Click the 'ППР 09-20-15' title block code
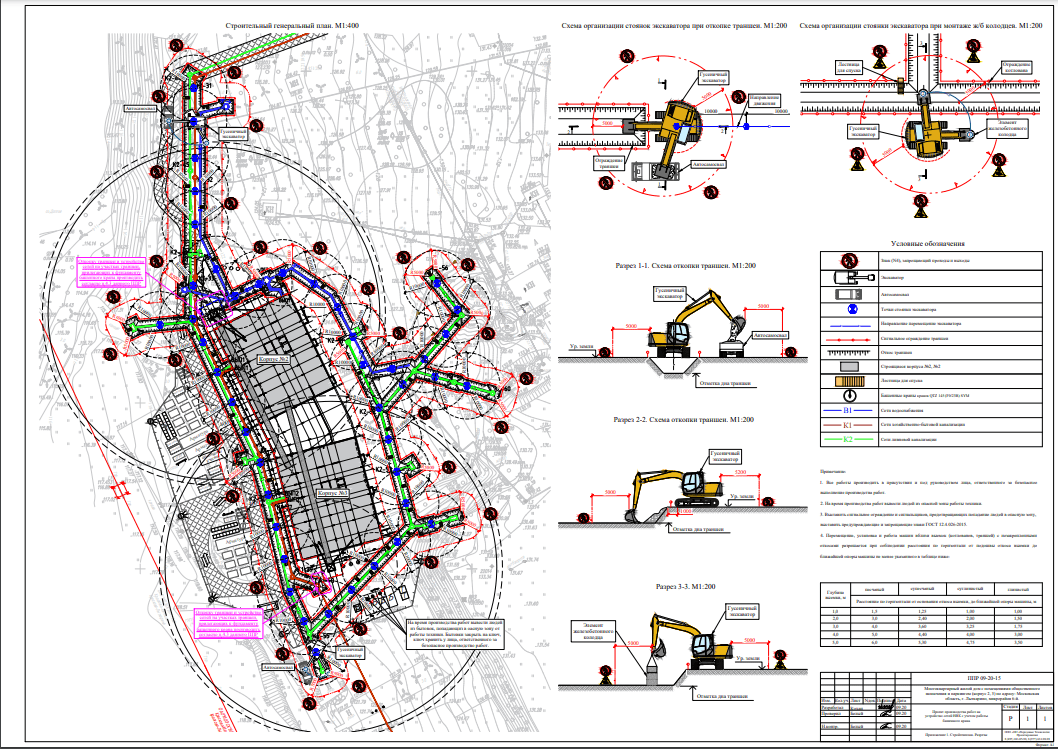 coord(984,678)
